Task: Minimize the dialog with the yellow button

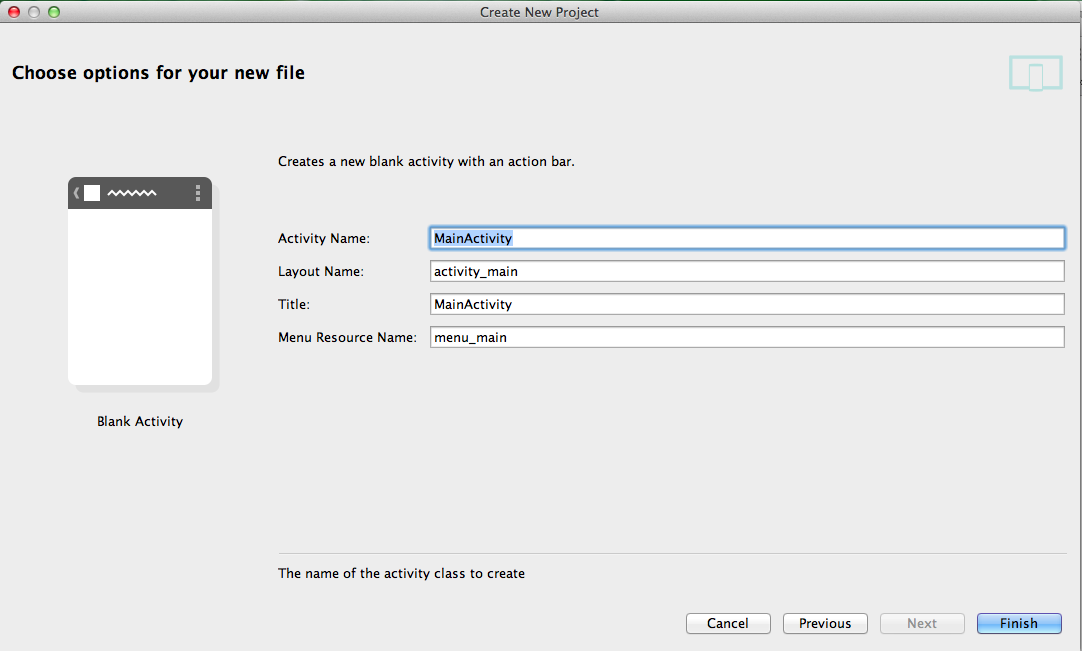Action: [x=34, y=12]
